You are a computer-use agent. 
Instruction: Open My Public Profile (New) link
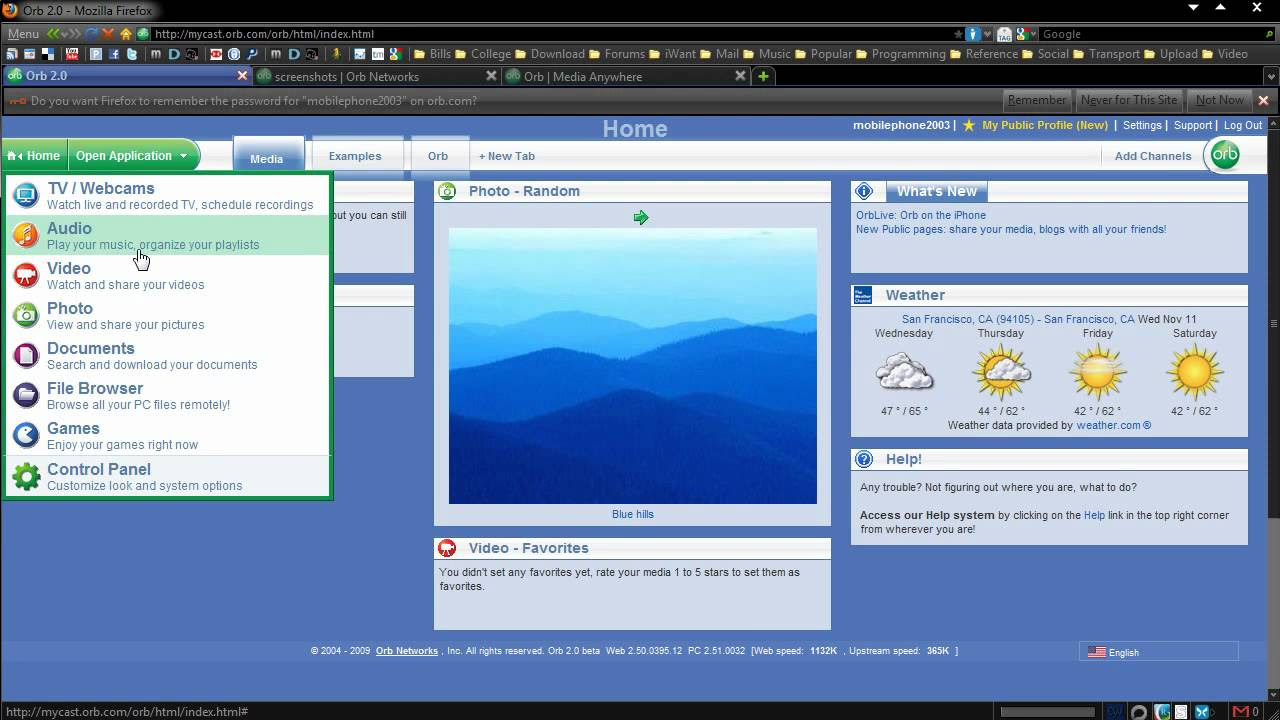1045,125
